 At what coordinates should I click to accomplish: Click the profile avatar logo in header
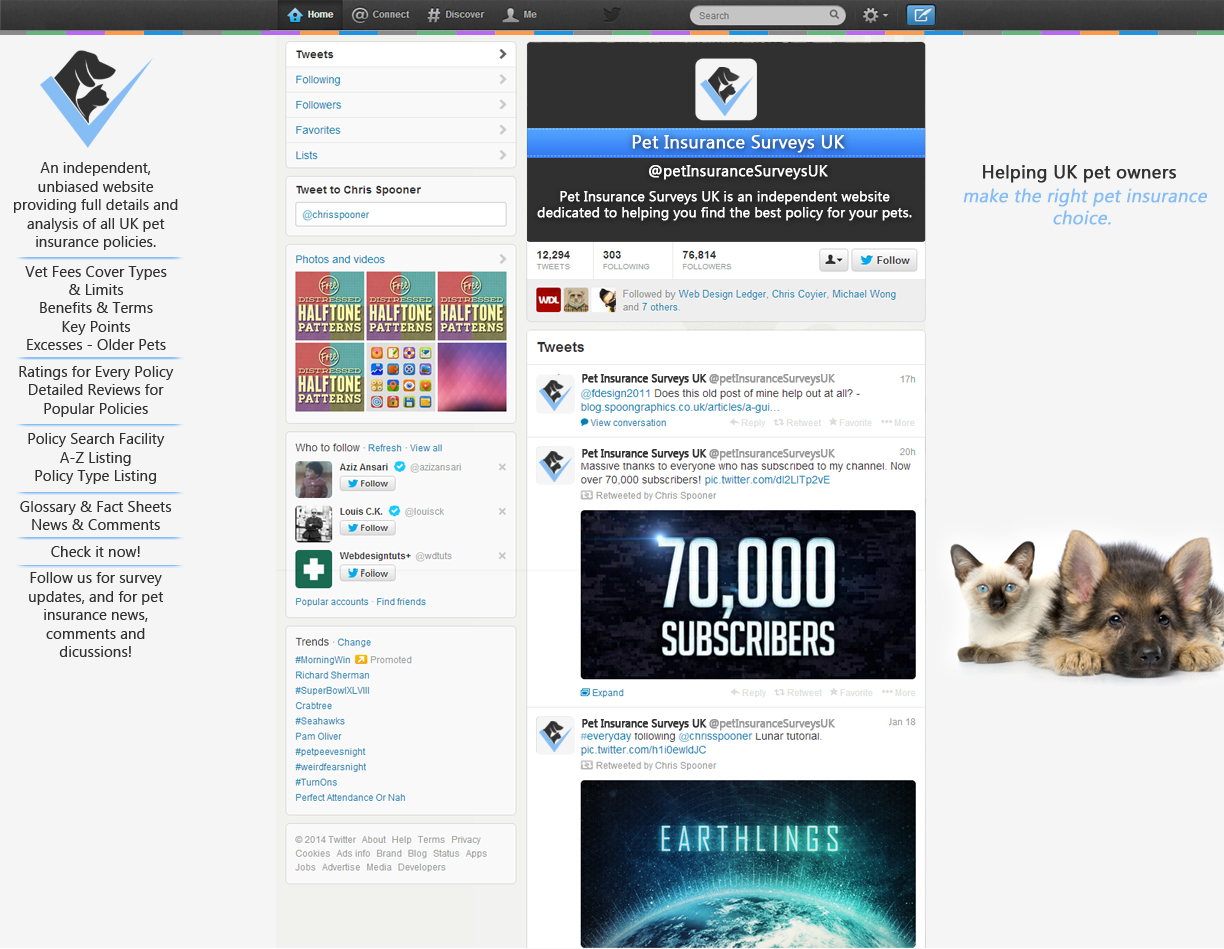pos(726,89)
